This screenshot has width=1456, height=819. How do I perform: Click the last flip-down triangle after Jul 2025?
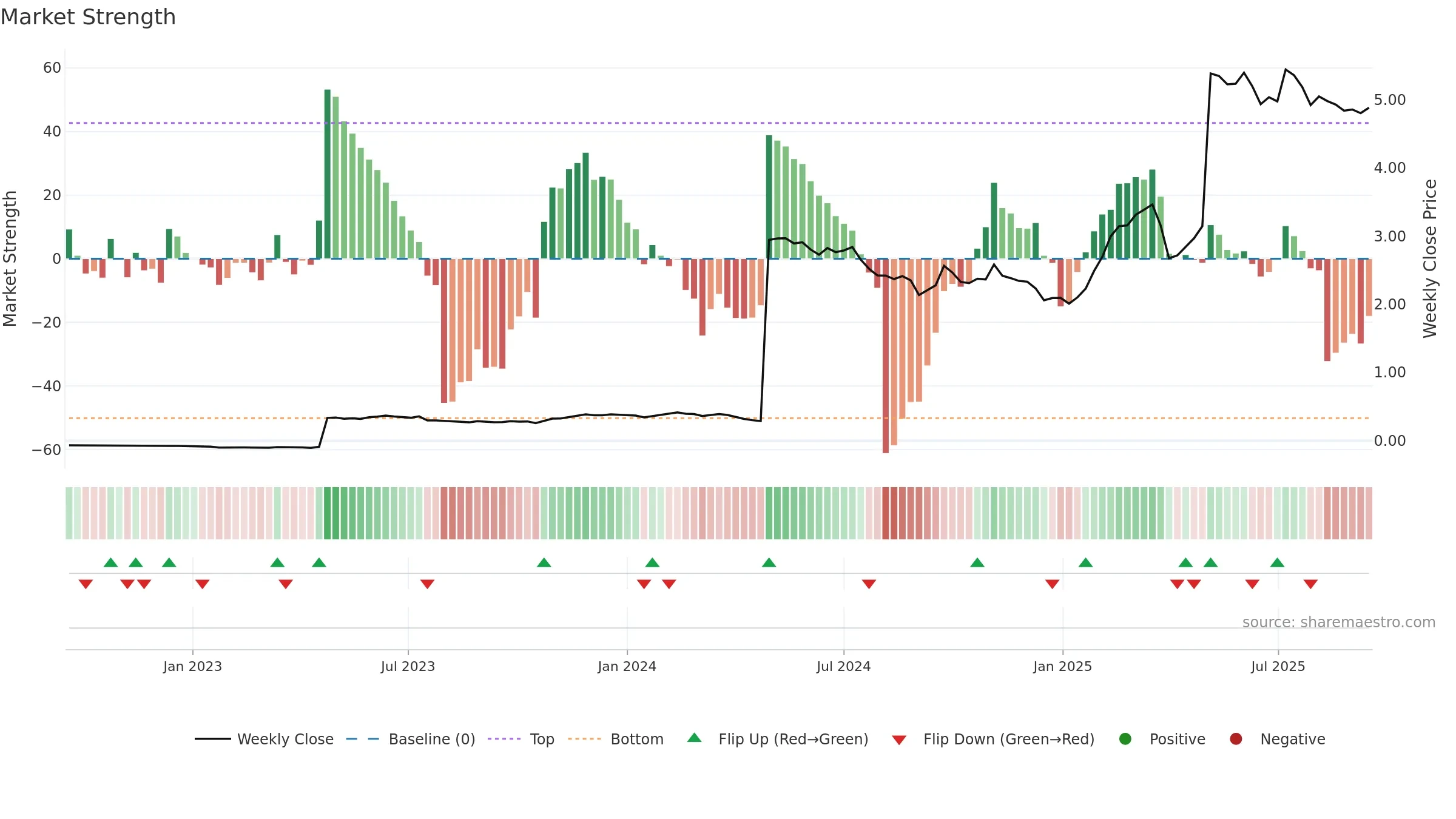[1310, 584]
